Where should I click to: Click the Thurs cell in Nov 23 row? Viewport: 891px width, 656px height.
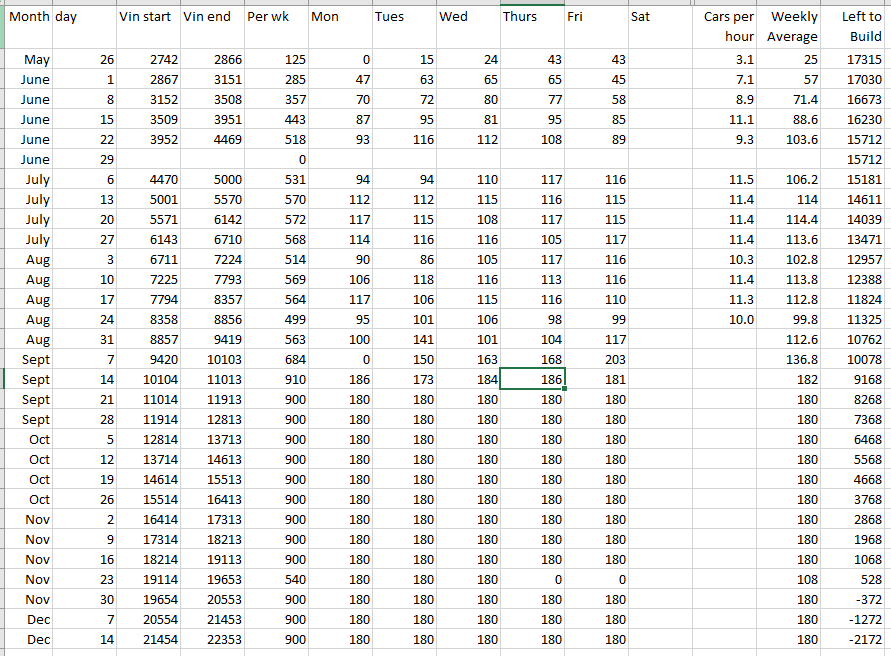[532, 580]
